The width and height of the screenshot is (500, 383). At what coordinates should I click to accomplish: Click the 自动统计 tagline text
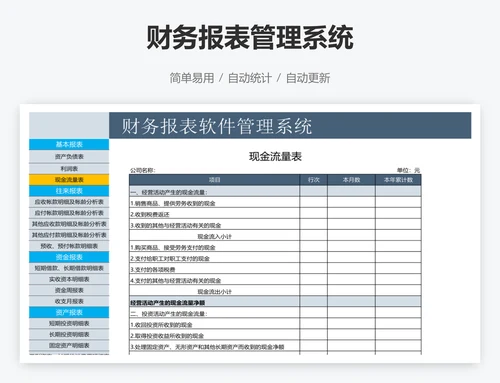(x=250, y=78)
